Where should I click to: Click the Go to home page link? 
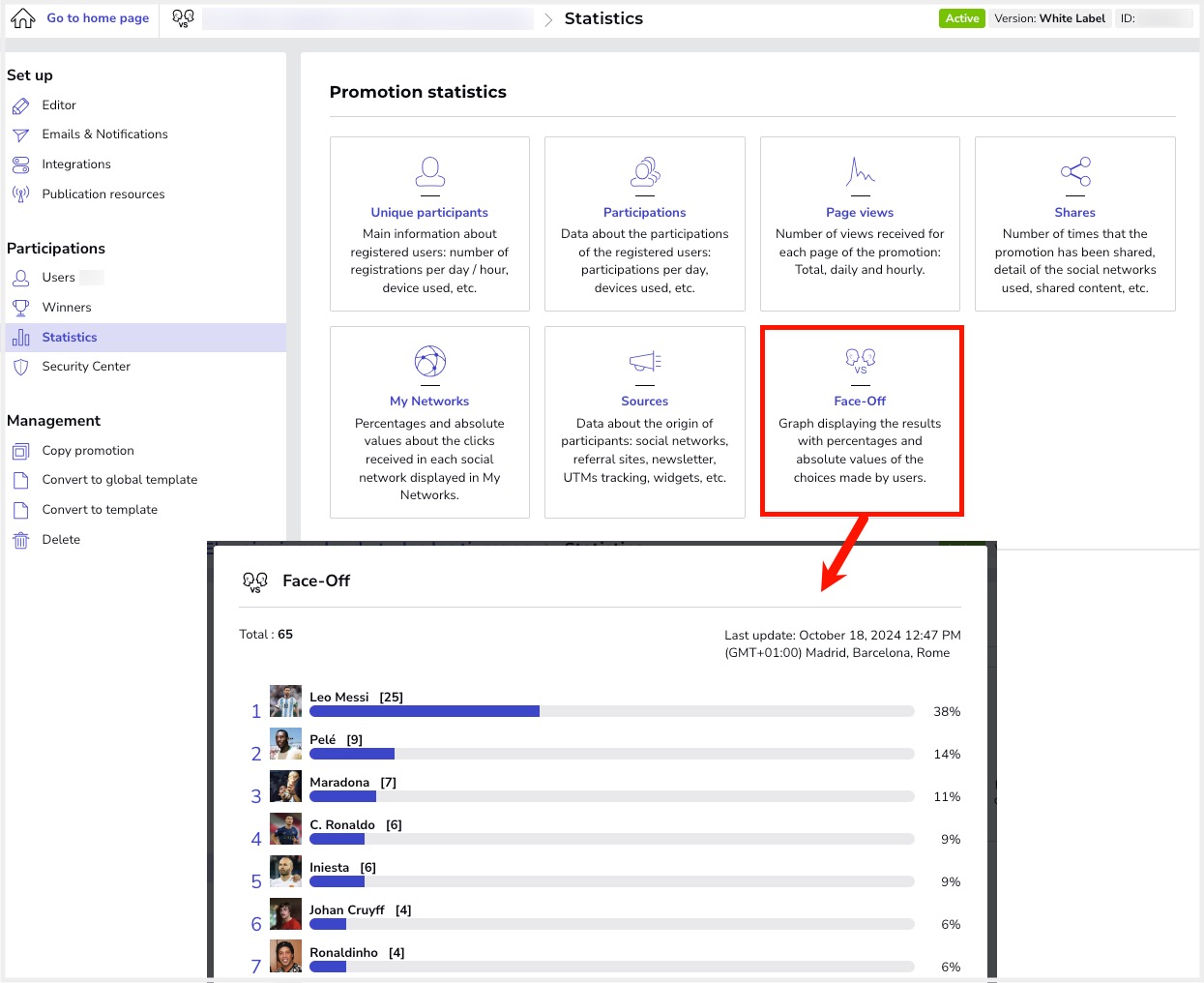(x=98, y=18)
